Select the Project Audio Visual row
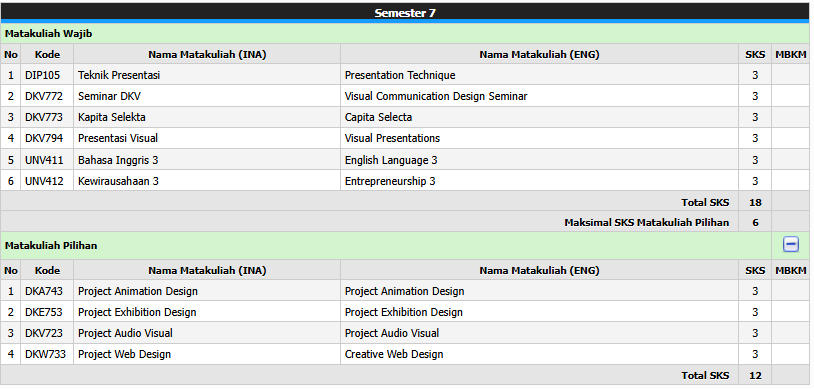The width and height of the screenshot is (814, 389). click(x=405, y=333)
